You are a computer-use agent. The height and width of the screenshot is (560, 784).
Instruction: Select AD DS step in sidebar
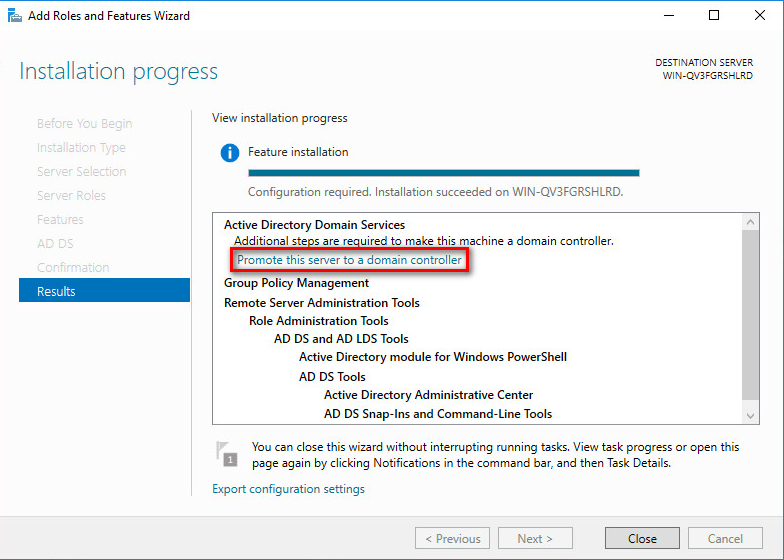pyautogui.click(x=55, y=244)
